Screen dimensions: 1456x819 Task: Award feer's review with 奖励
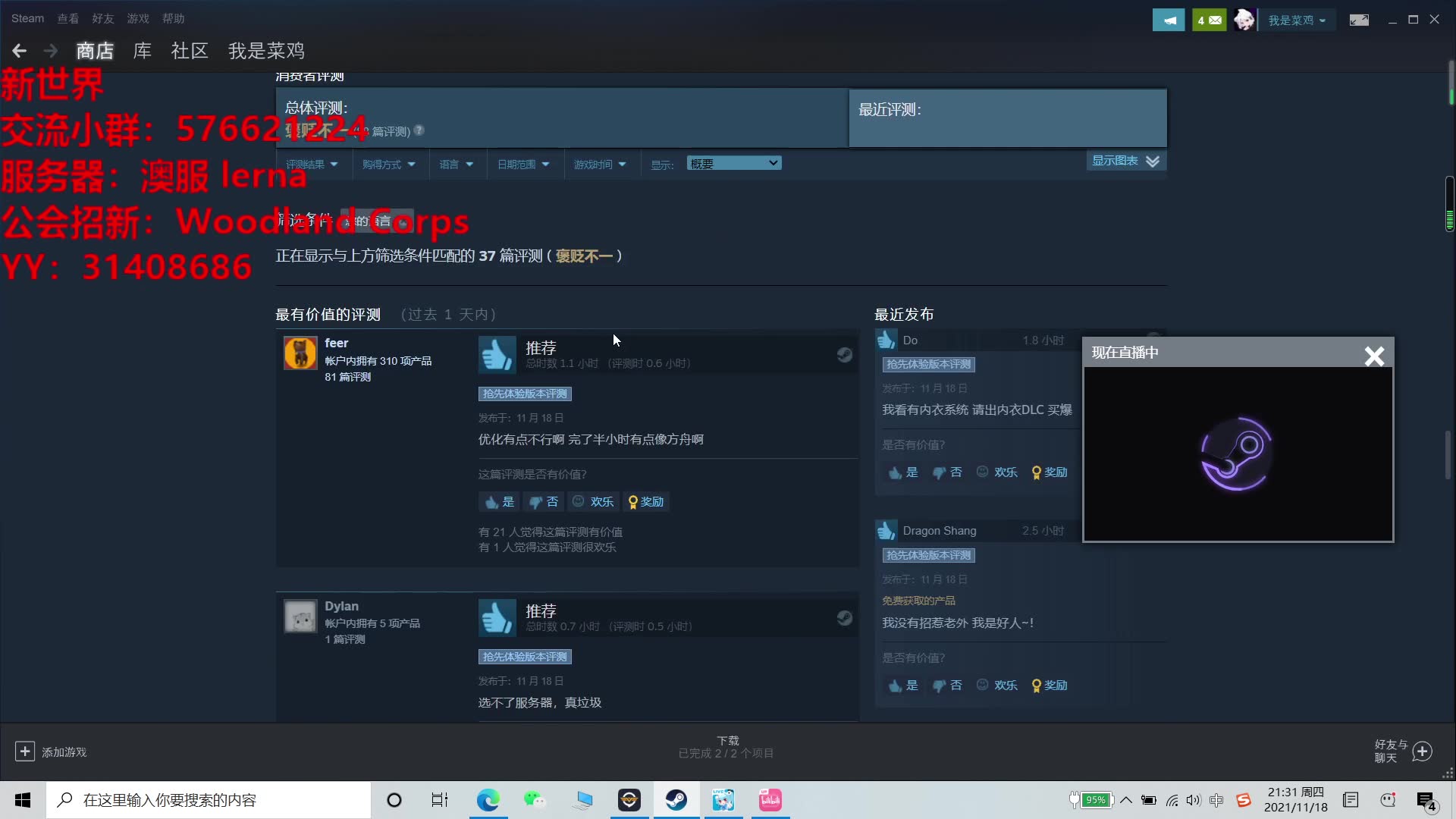click(x=646, y=502)
